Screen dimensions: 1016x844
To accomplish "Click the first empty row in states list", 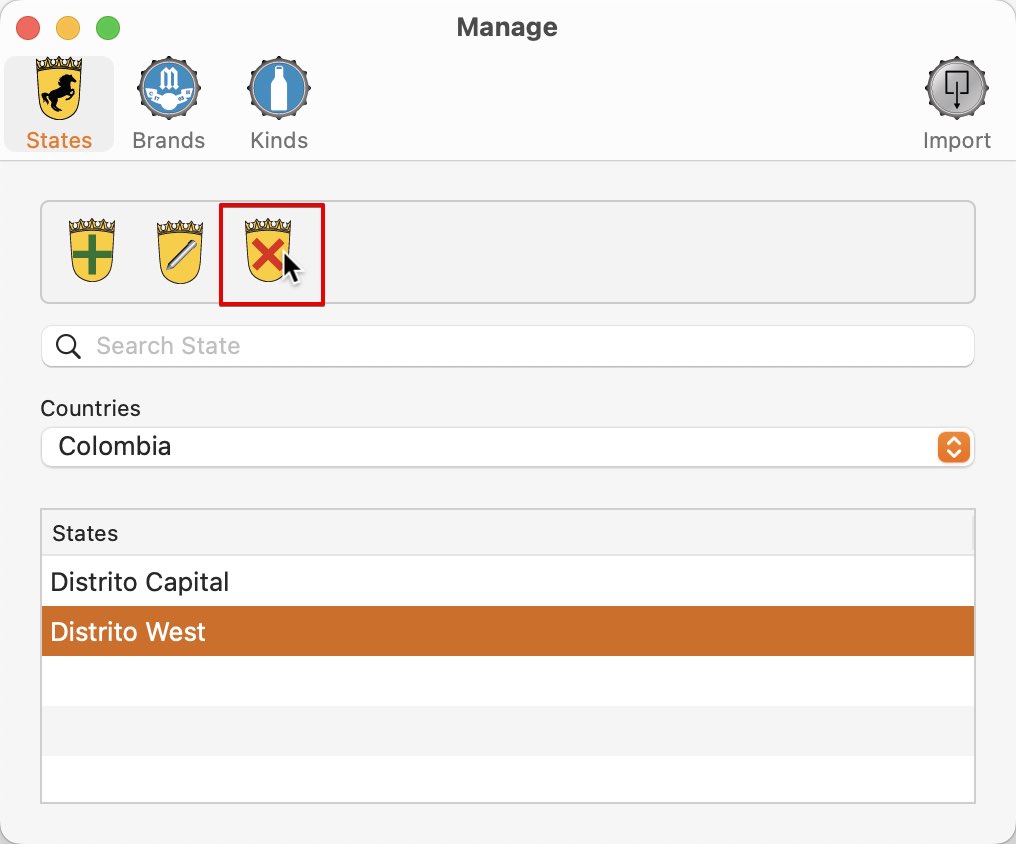I will pos(507,681).
